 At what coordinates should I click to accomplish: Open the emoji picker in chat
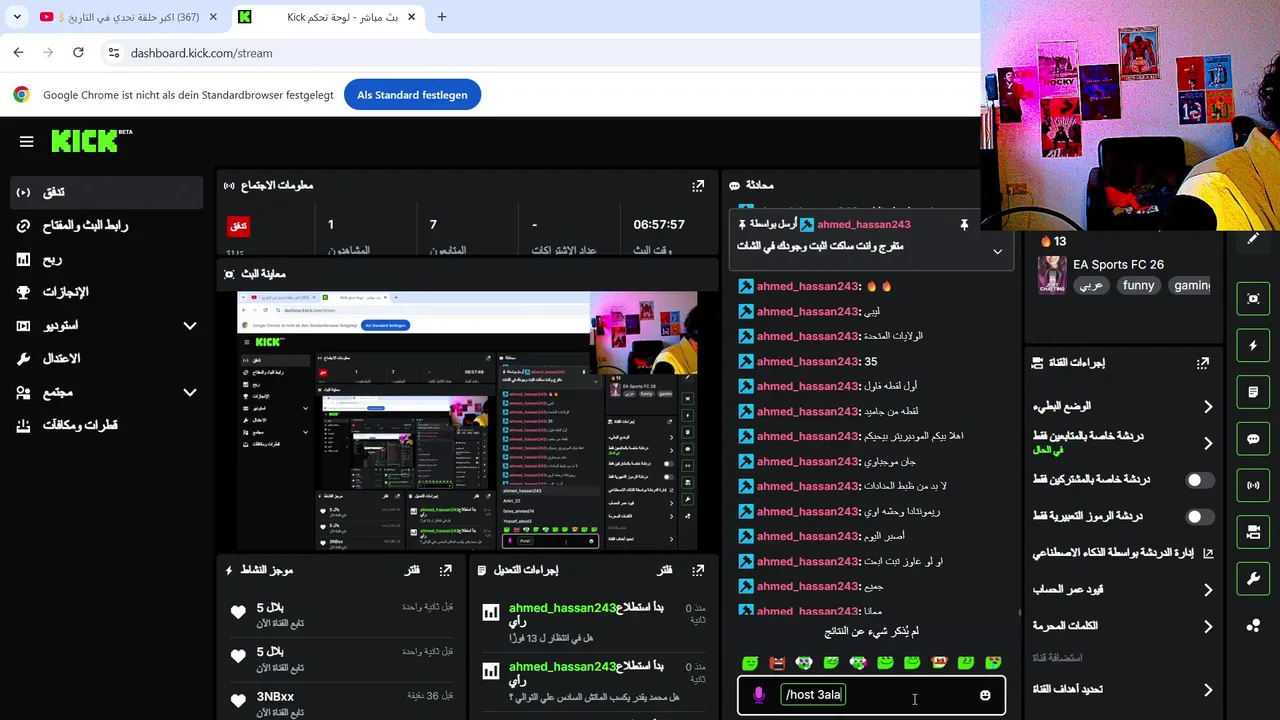point(985,695)
